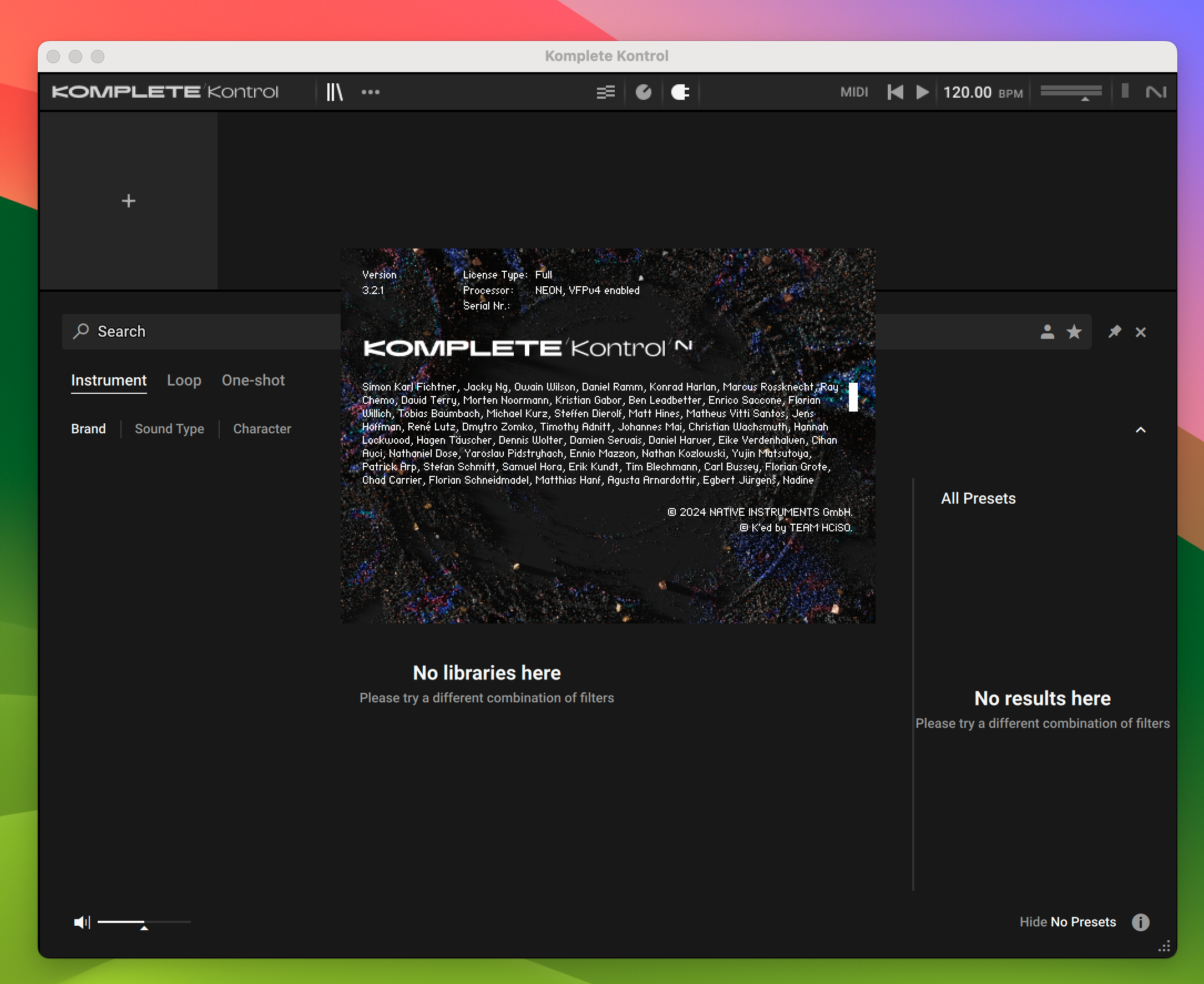
Task: Start playback with the play button
Action: coord(922,92)
